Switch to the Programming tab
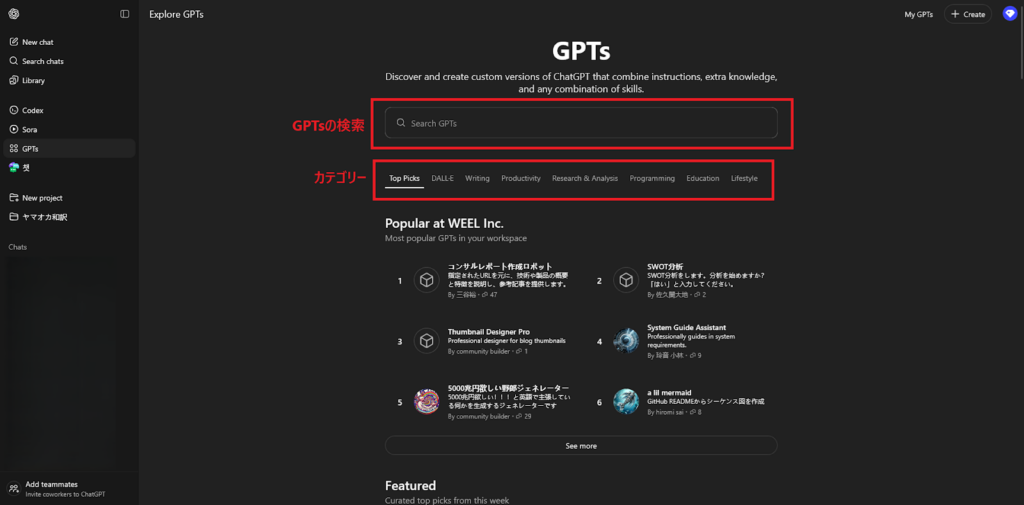This screenshot has height=505, width=1024. pyautogui.click(x=652, y=178)
